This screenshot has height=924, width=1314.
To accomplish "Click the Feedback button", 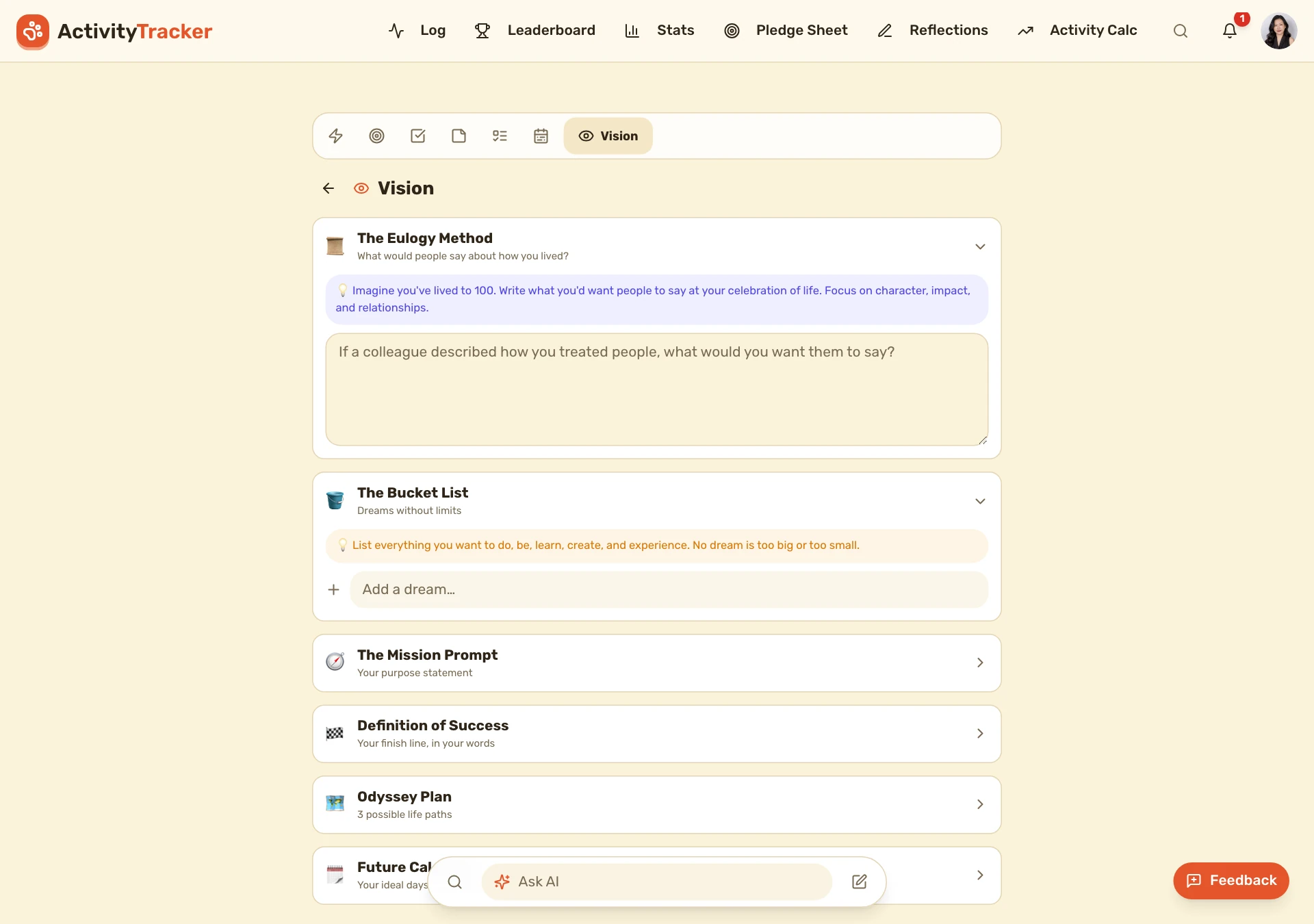I will click(x=1231, y=880).
